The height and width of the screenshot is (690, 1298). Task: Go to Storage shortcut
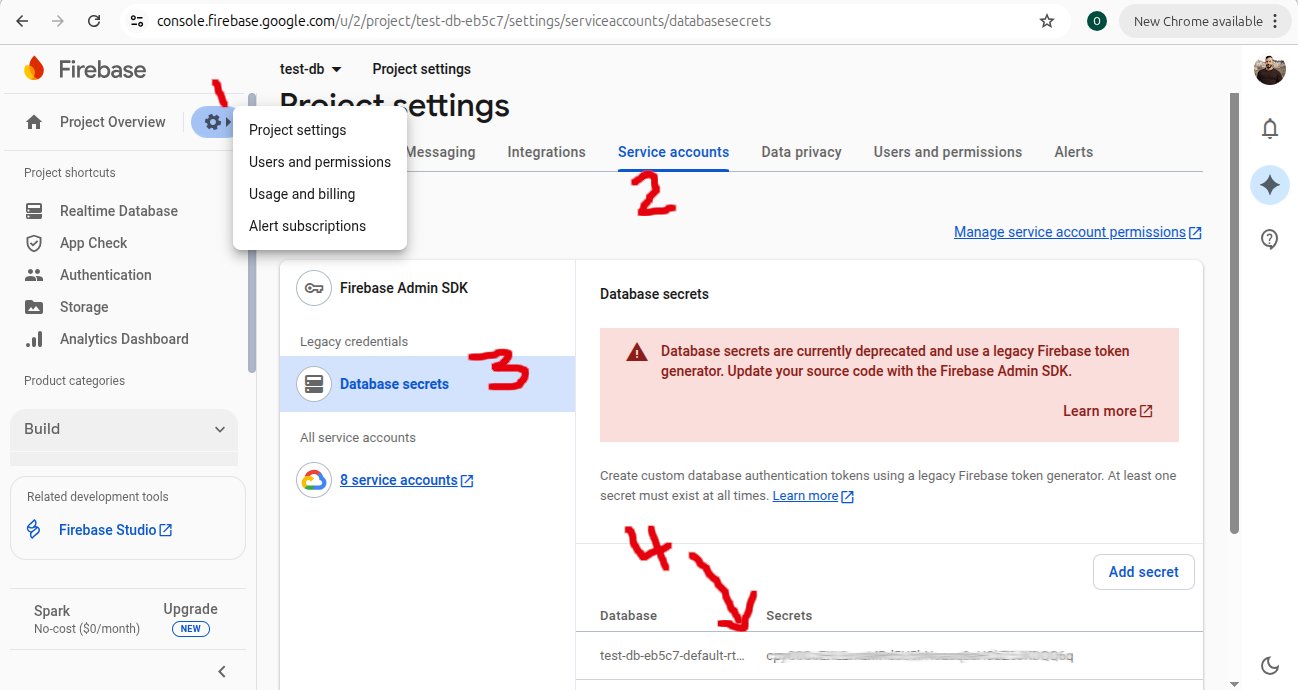[83, 307]
